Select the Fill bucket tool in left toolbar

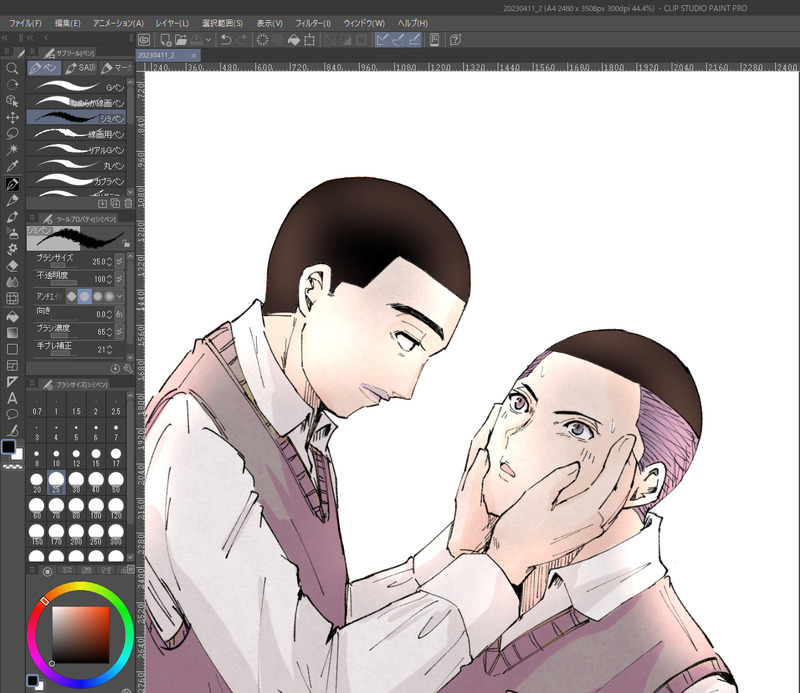[x=12, y=316]
